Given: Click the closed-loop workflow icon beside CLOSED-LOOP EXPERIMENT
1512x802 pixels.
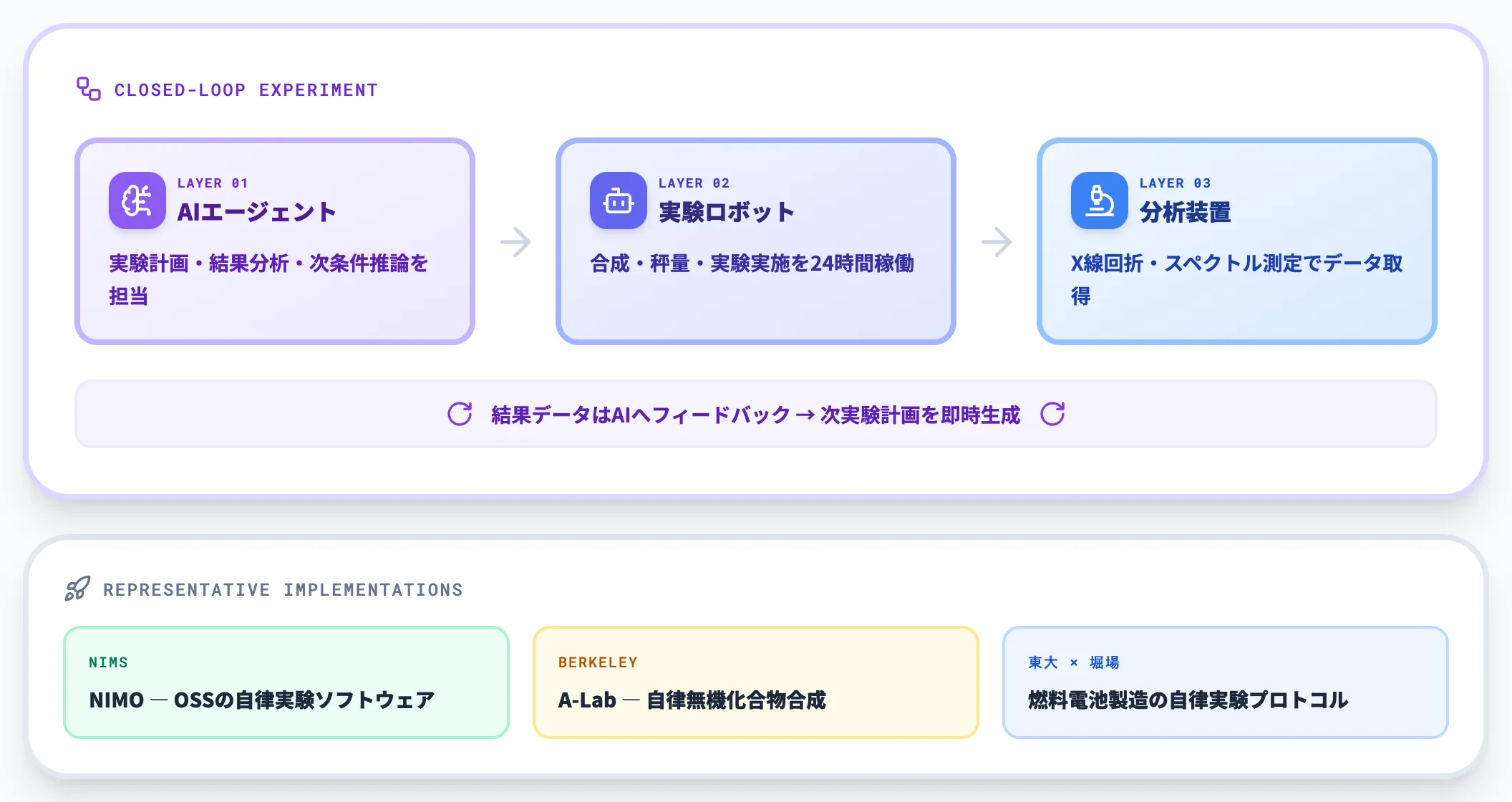Looking at the screenshot, I should click(x=89, y=90).
